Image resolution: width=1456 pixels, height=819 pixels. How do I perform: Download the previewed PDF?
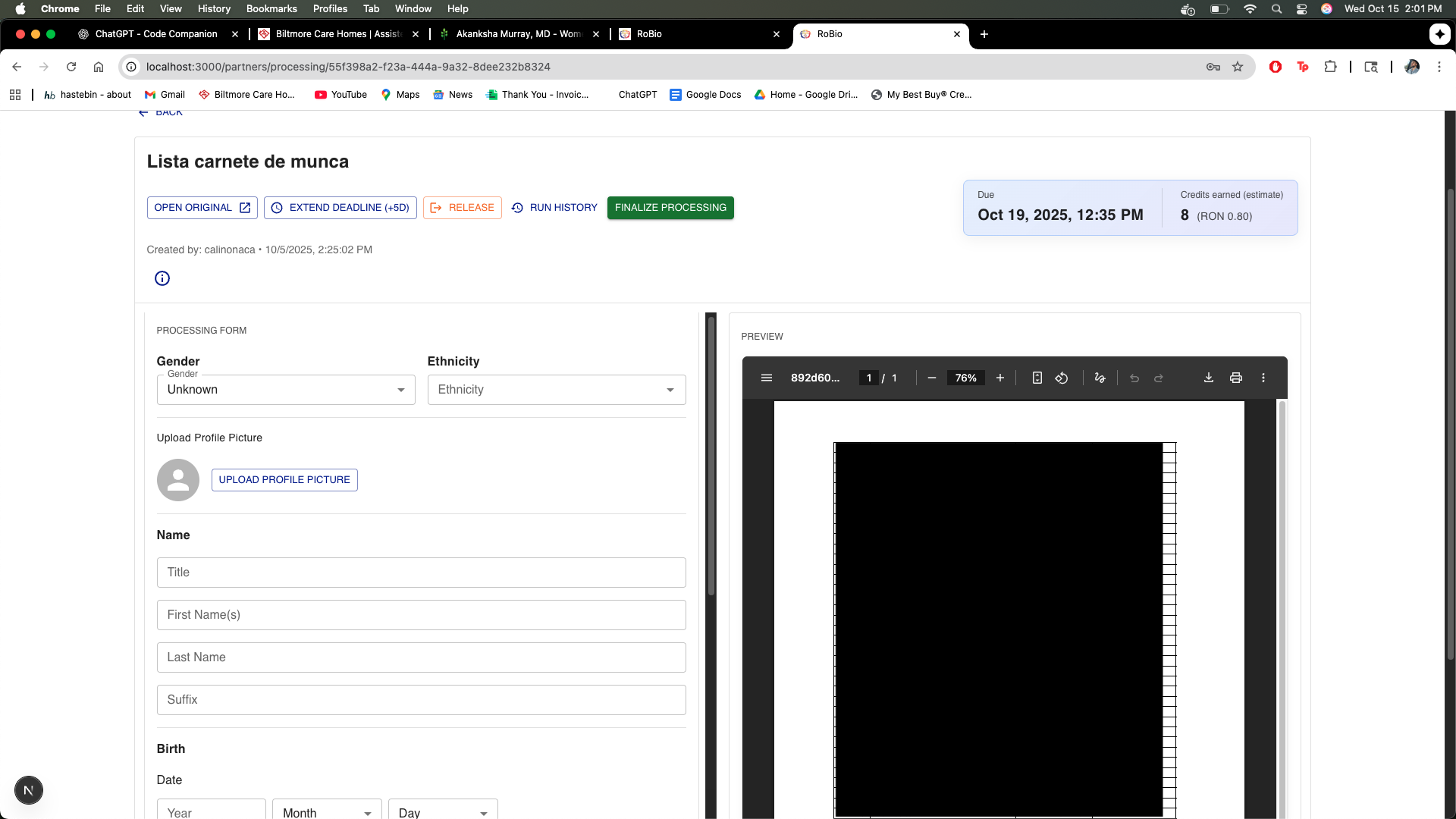[1208, 378]
